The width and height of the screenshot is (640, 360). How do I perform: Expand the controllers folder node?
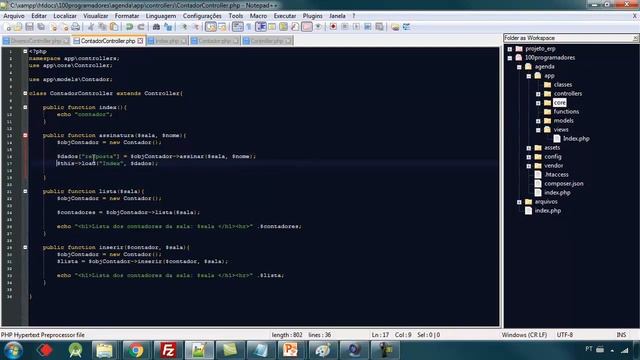click(x=538, y=94)
